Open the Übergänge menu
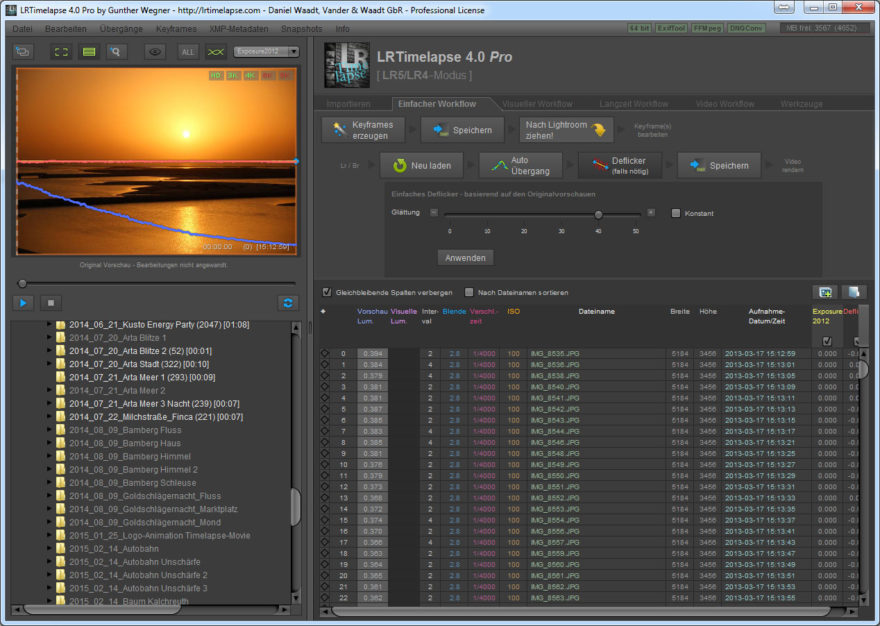 tap(121, 29)
